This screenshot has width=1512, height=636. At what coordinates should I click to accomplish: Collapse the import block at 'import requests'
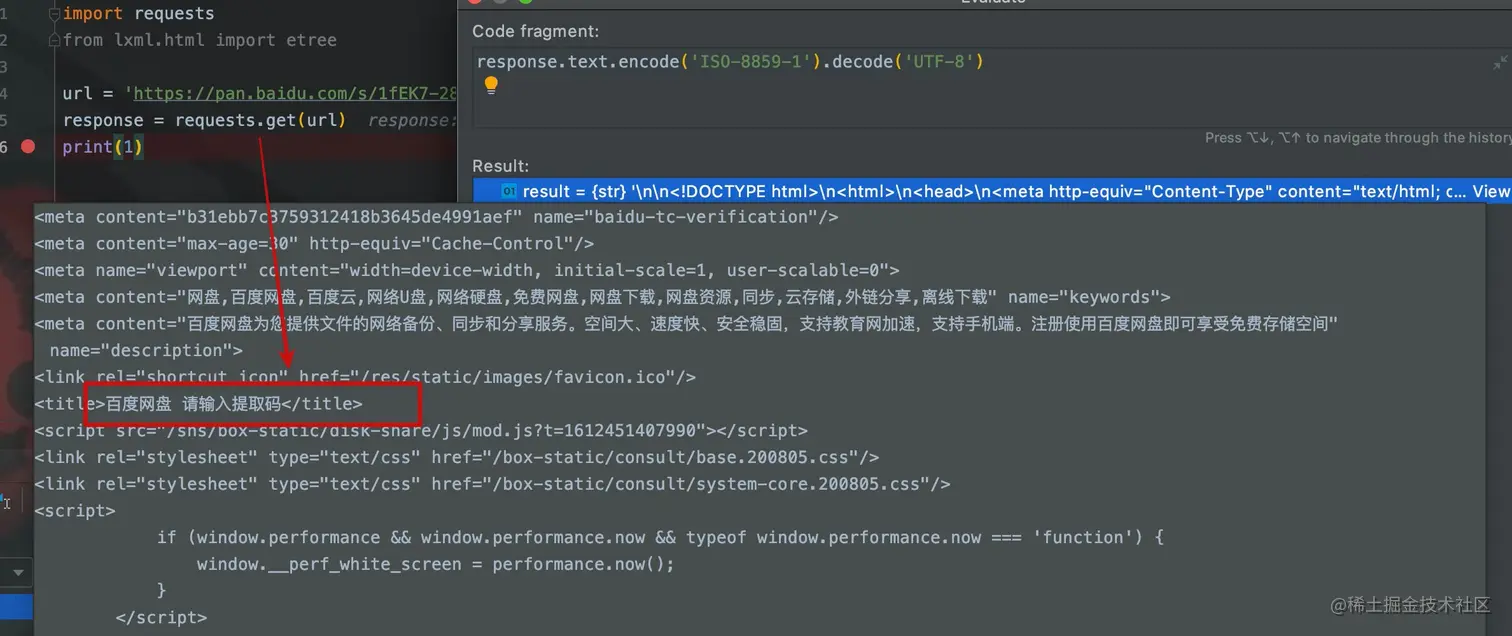point(54,13)
